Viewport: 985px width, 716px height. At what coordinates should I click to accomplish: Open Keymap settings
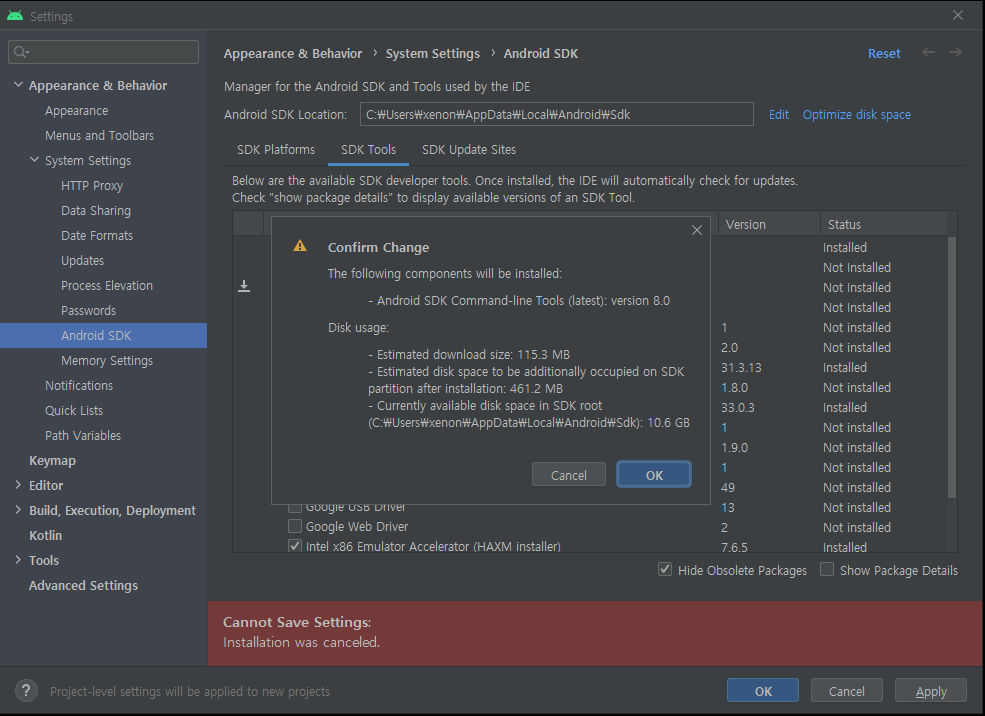tap(52, 460)
